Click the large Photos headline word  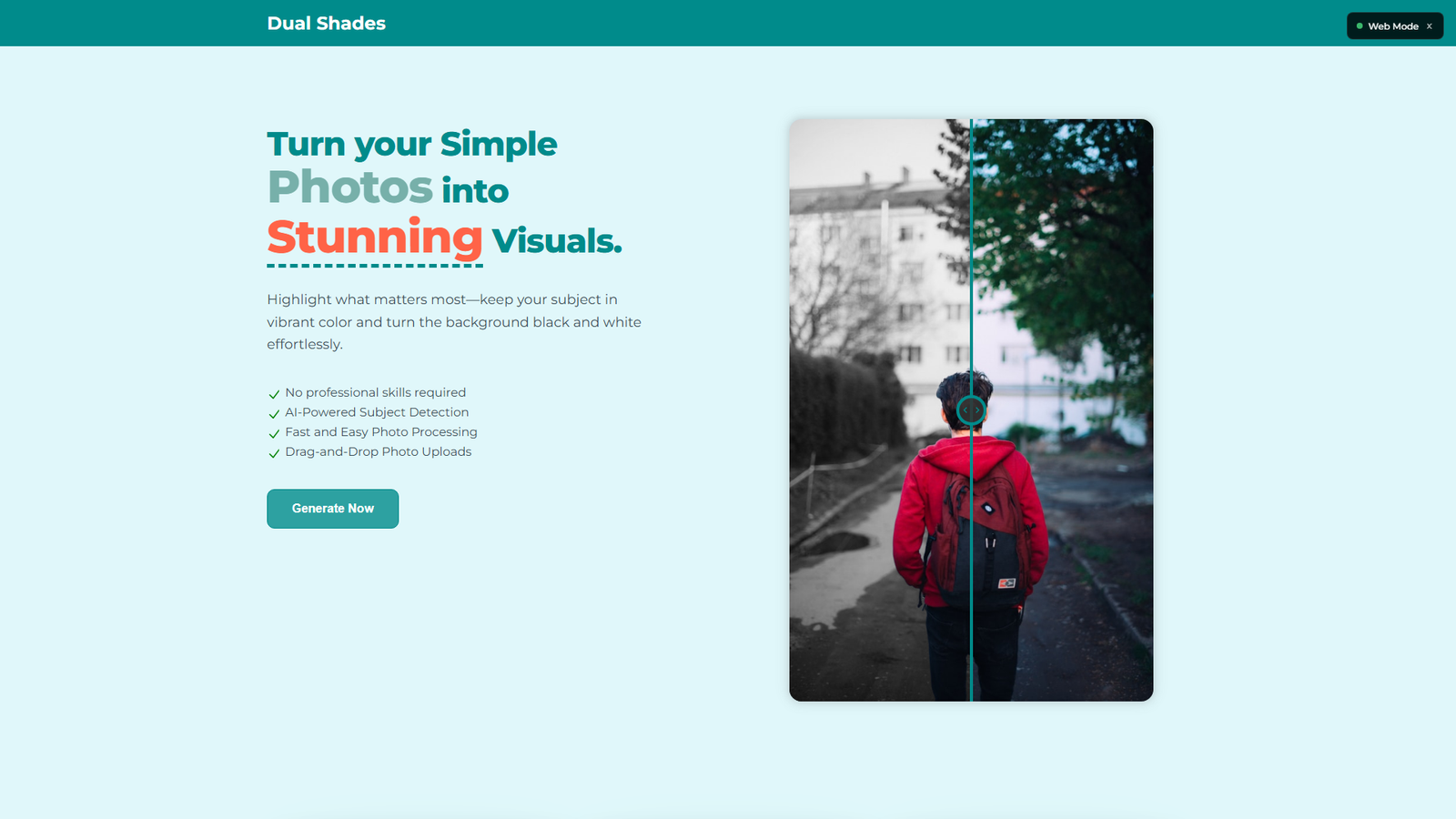[x=349, y=187]
